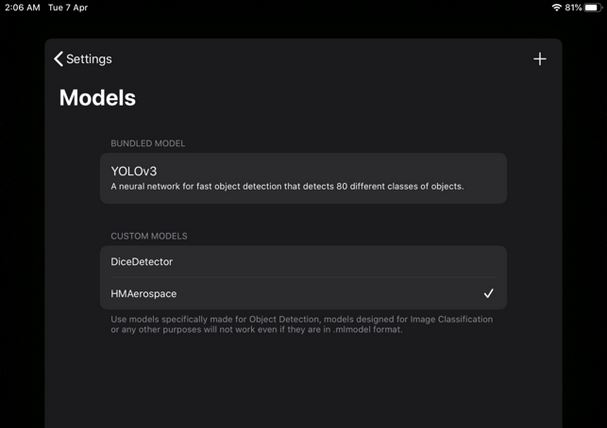Image resolution: width=607 pixels, height=428 pixels.
Task: Tap the 81% battery percentage
Action: [x=573, y=7]
